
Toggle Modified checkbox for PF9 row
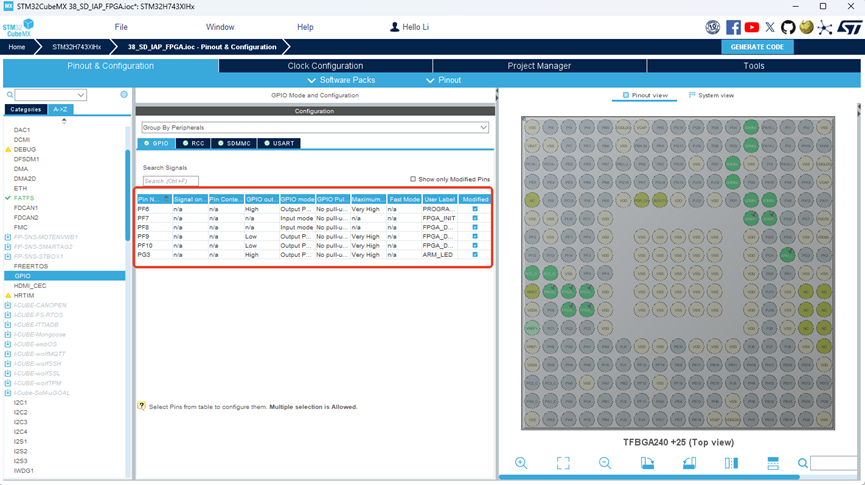(x=475, y=236)
